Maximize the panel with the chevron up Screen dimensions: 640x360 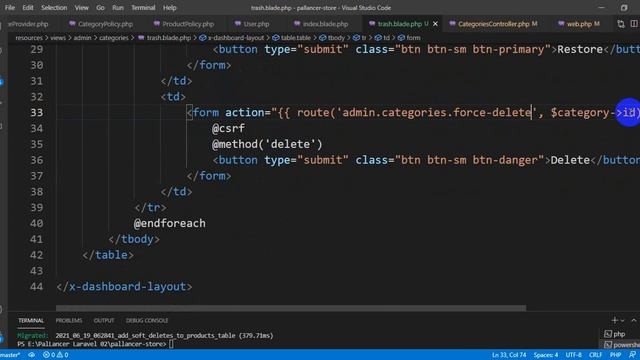[x=634, y=320]
